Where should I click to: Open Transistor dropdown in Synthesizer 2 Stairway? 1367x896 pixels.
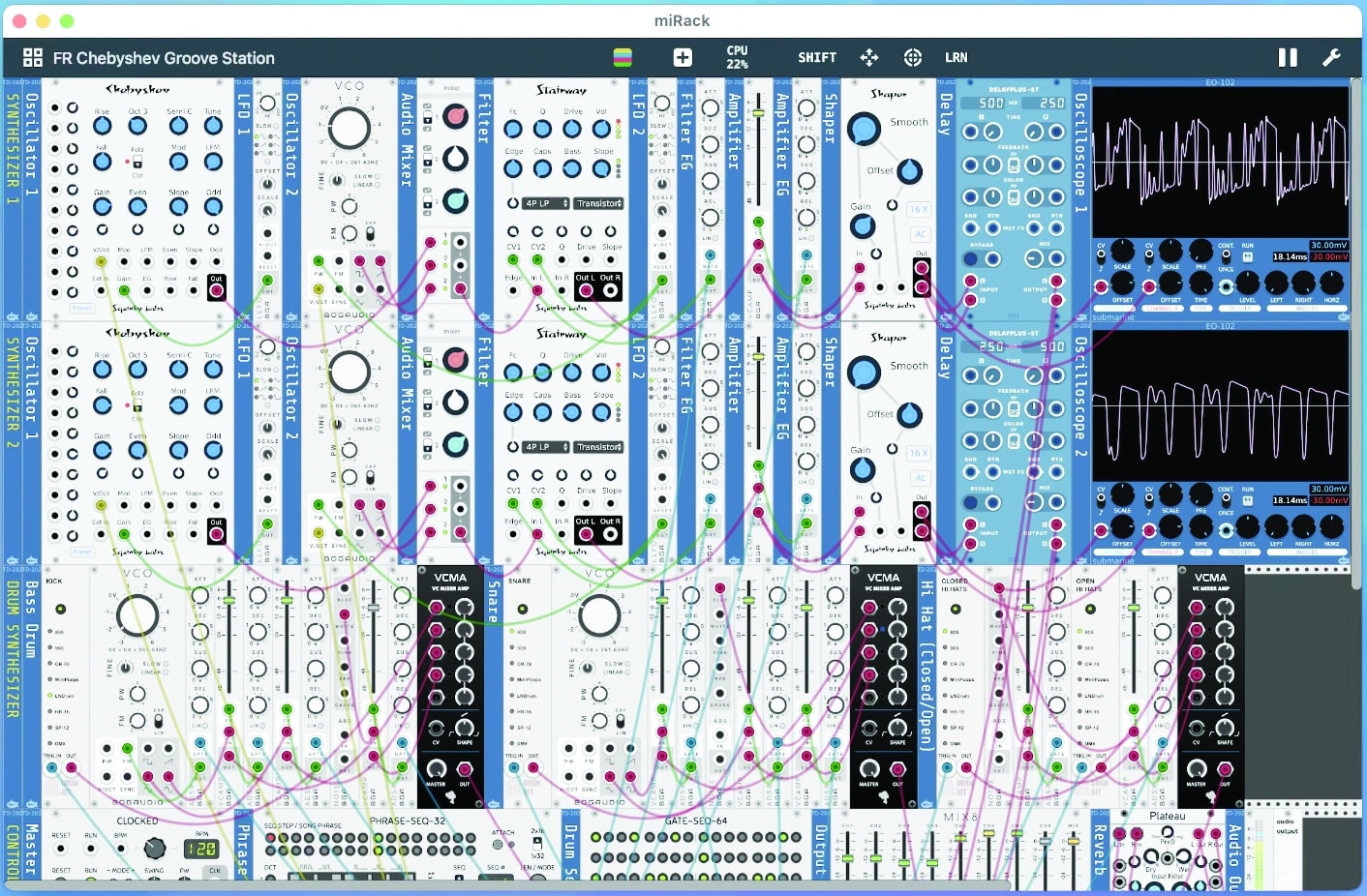click(x=599, y=447)
